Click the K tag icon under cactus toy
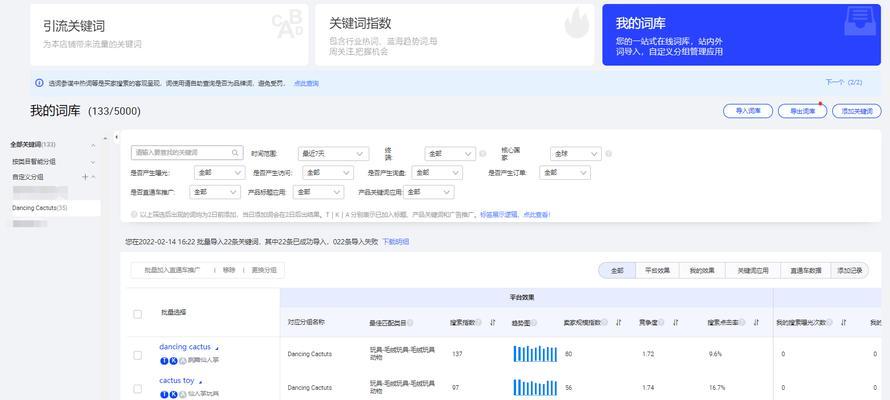The height and width of the screenshot is (400, 890). click(x=173, y=394)
